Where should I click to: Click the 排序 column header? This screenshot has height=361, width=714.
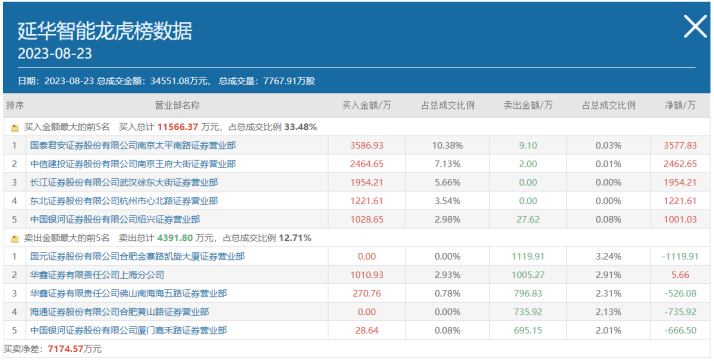coord(15,106)
